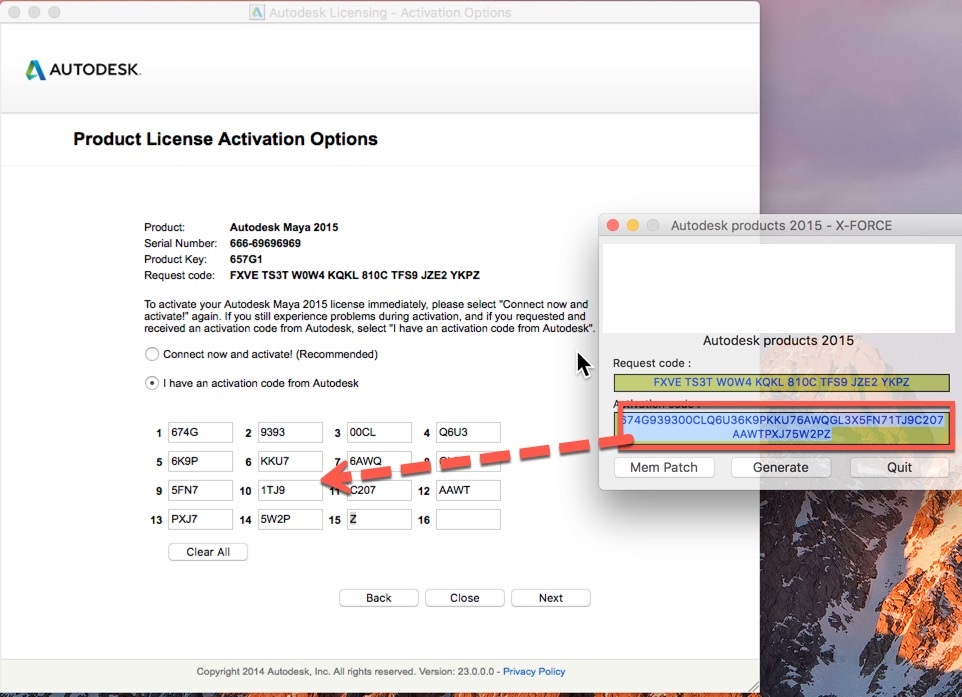
Task: Click the request code text in Autodesk window
Action: (x=355, y=275)
